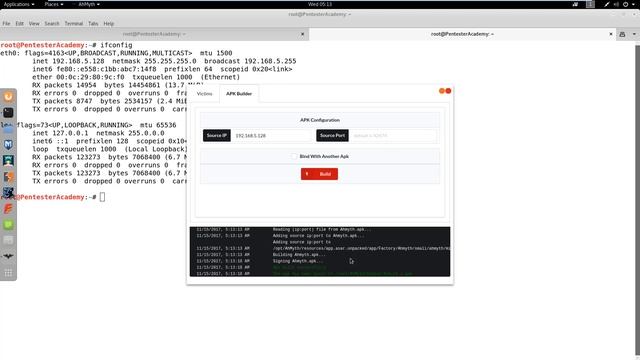Close the first terminal tab

point(302,34)
